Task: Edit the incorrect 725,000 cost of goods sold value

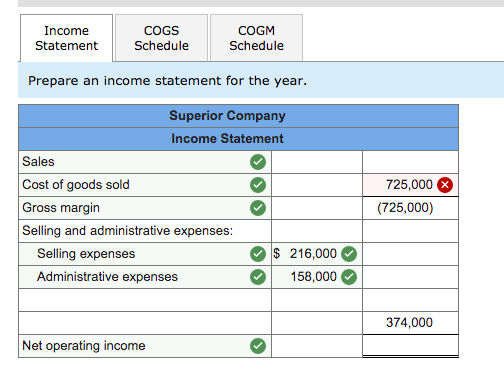Action: (x=410, y=185)
